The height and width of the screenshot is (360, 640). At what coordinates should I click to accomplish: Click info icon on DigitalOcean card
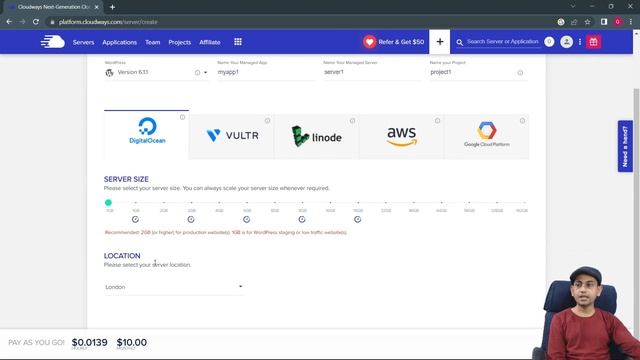tap(182, 117)
